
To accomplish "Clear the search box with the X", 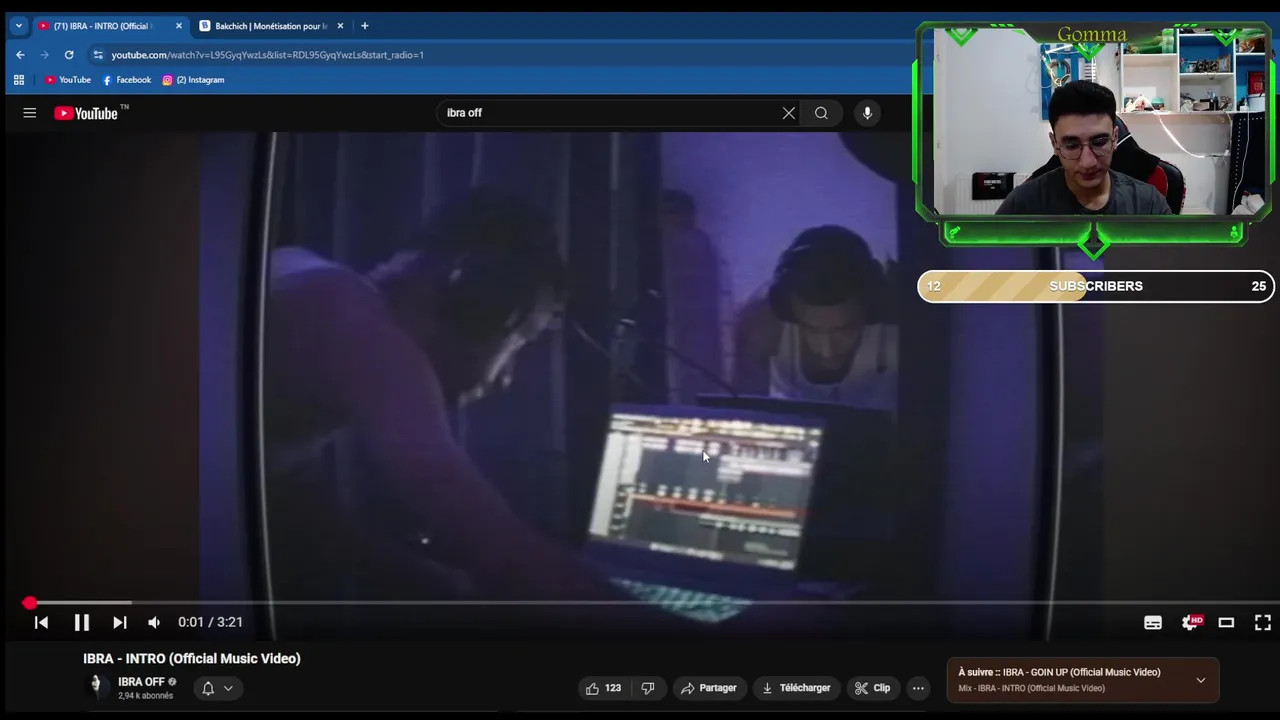I will [789, 113].
